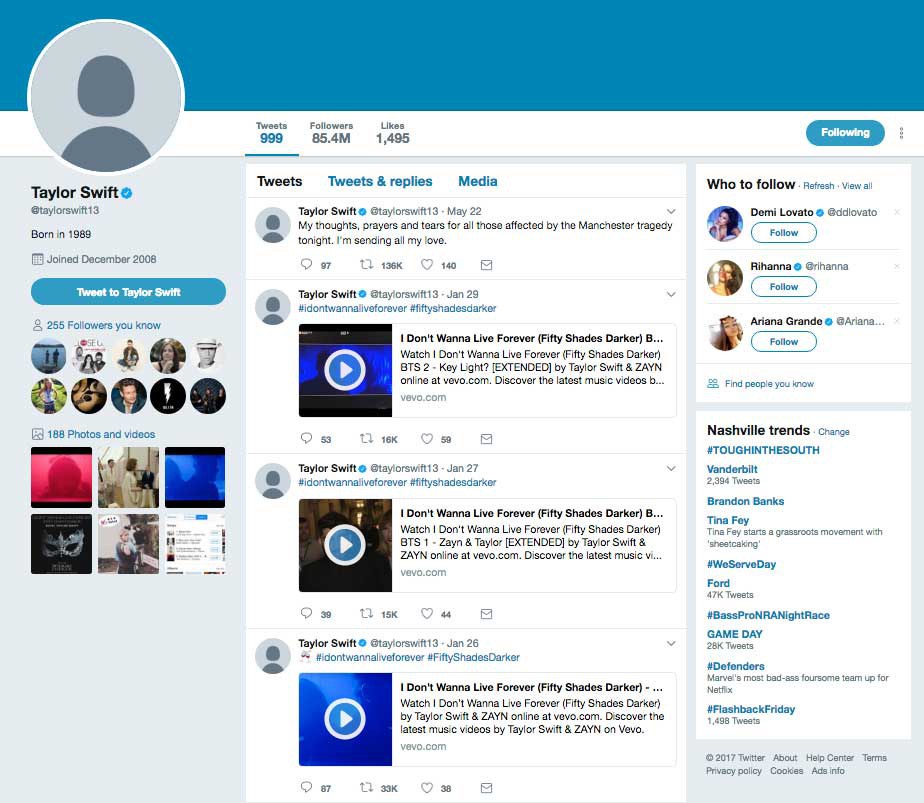Change the Nashville trends location
924x803 pixels.
pyautogui.click(x=834, y=432)
